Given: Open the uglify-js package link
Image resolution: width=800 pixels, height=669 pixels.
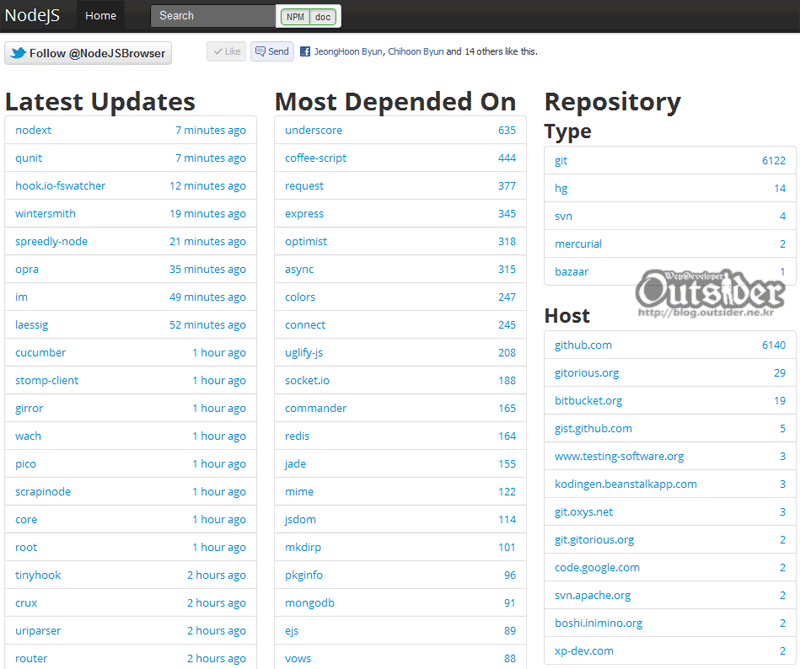Looking at the screenshot, I should (x=304, y=353).
